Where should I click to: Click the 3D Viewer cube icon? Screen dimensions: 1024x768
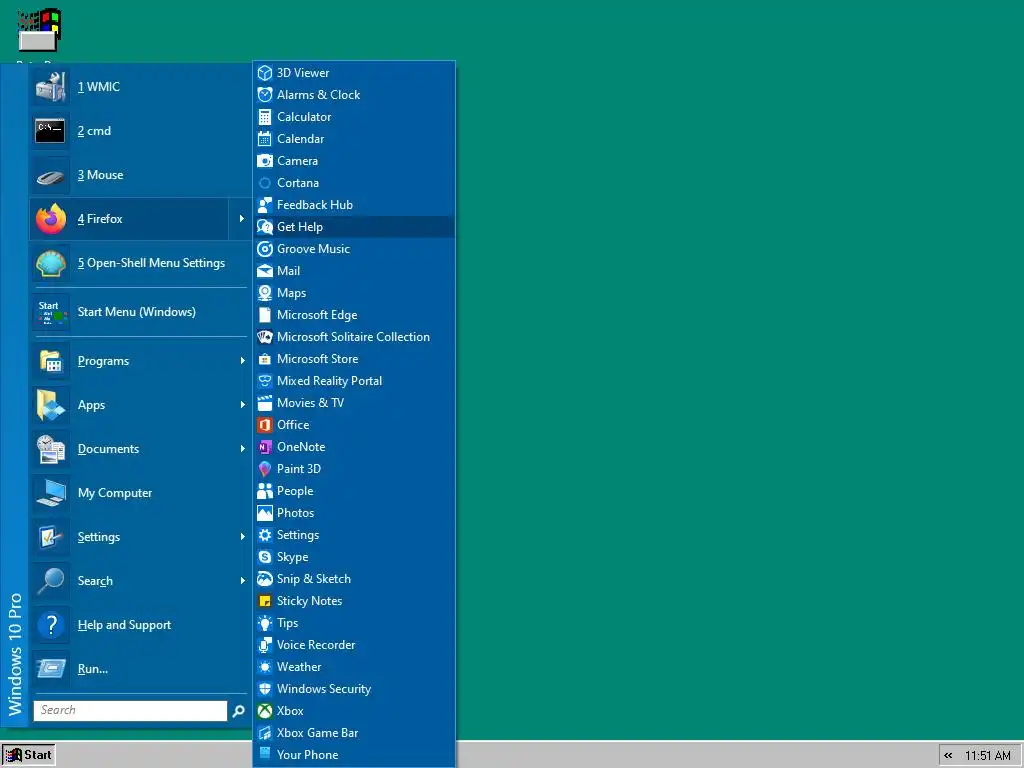[x=264, y=72]
